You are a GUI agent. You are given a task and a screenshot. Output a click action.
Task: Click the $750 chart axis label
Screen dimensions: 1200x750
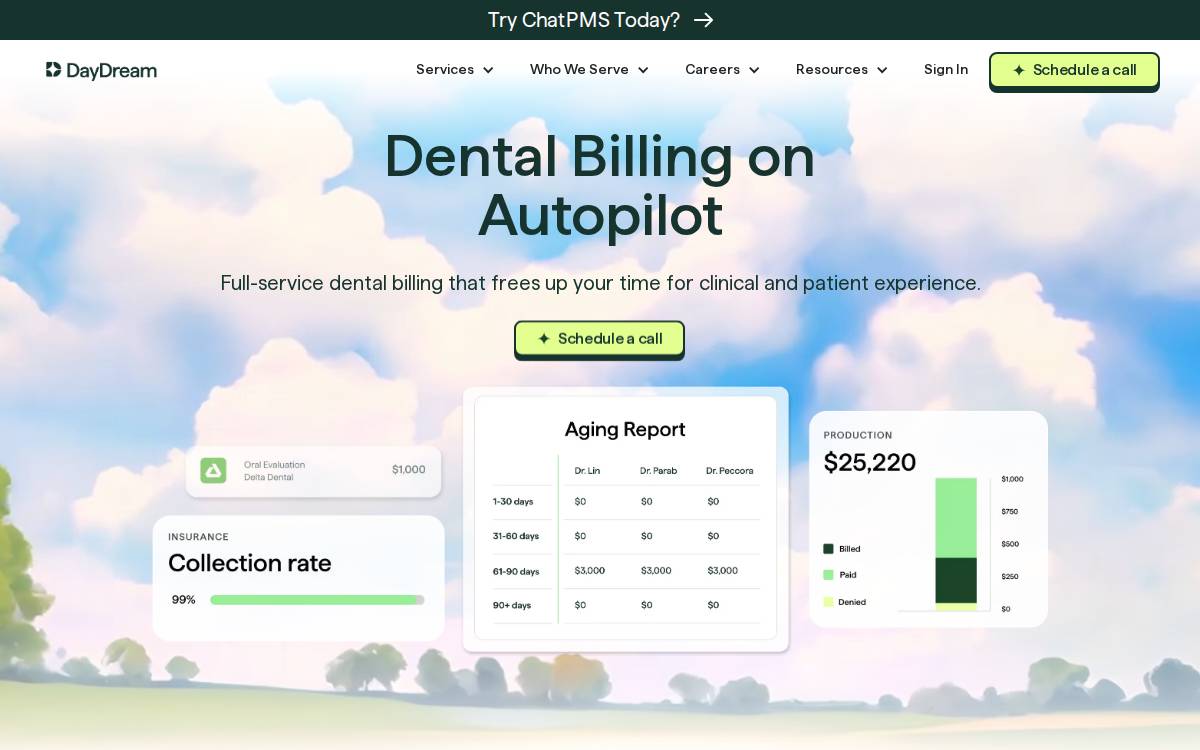[x=1010, y=512]
